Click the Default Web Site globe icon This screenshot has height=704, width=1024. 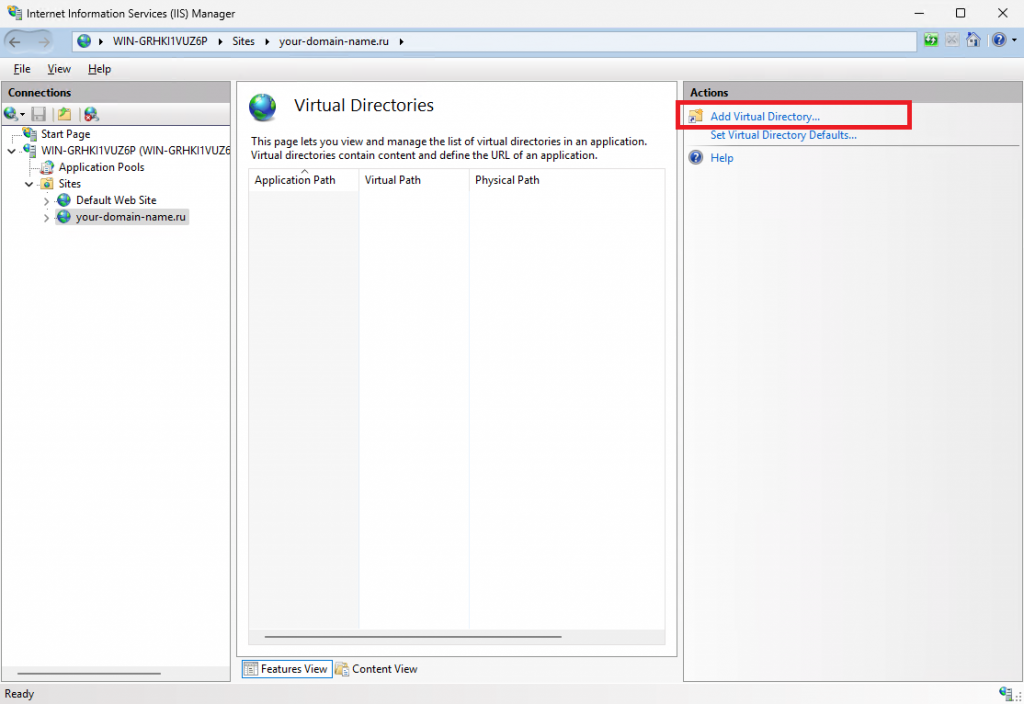(64, 200)
